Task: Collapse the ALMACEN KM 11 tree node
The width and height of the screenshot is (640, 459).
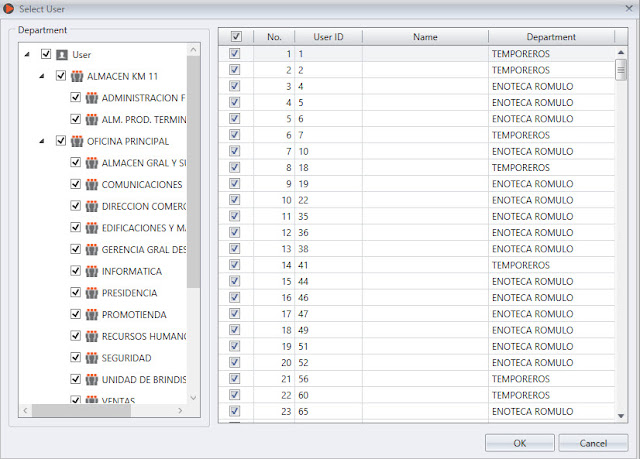Action: click(x=42, y=76)
